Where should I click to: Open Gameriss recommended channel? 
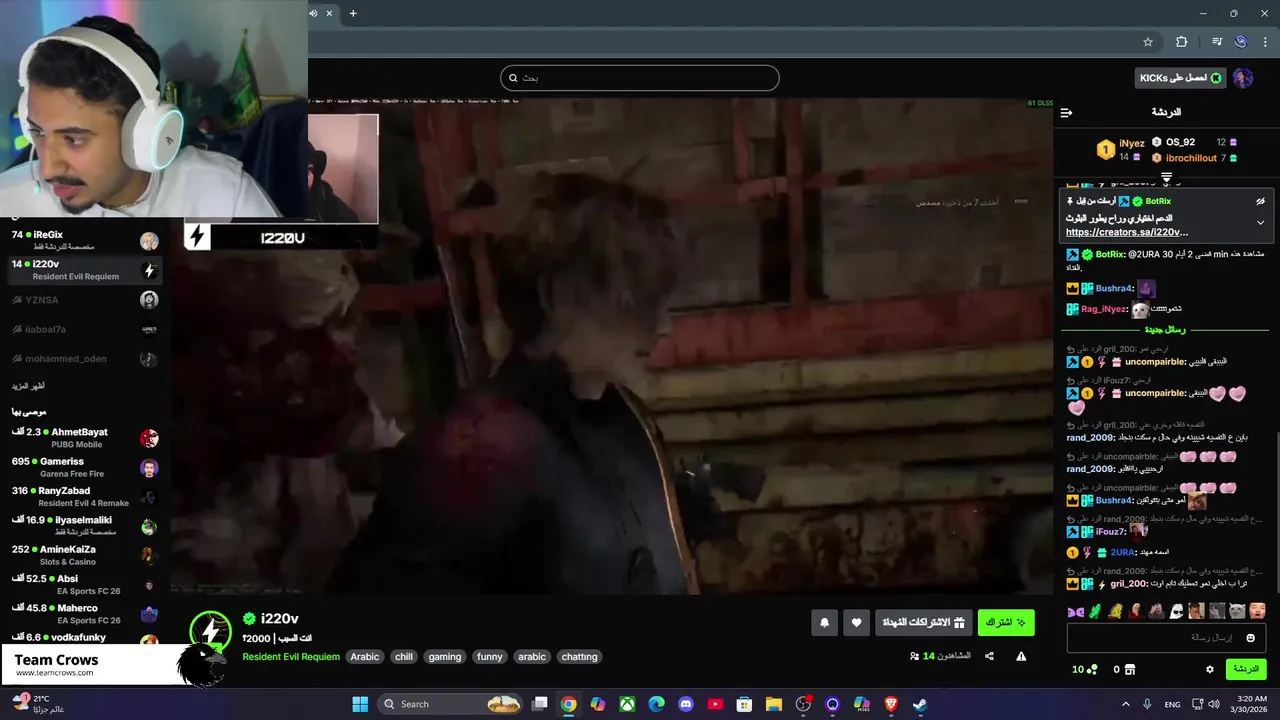coord(85,467)
